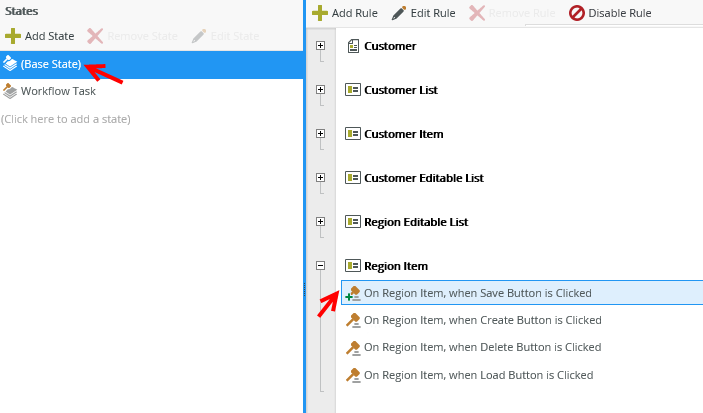The width and height of the screenshot is (703, 413).
Task: Expand the Region Editable List node
Action: pos(320,222)
